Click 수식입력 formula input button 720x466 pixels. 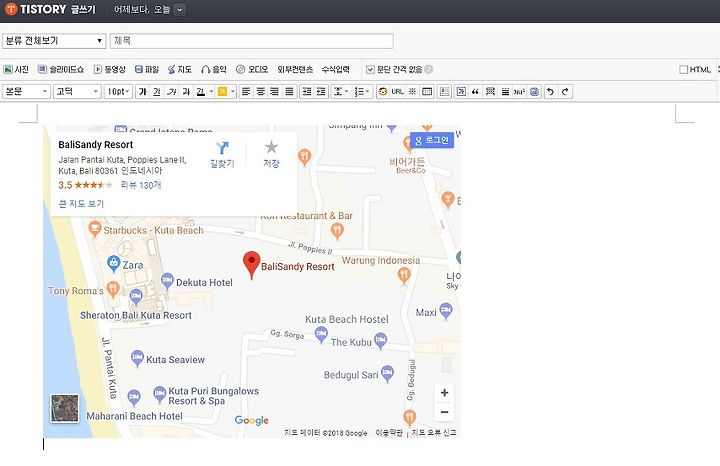tap(336, 69)
